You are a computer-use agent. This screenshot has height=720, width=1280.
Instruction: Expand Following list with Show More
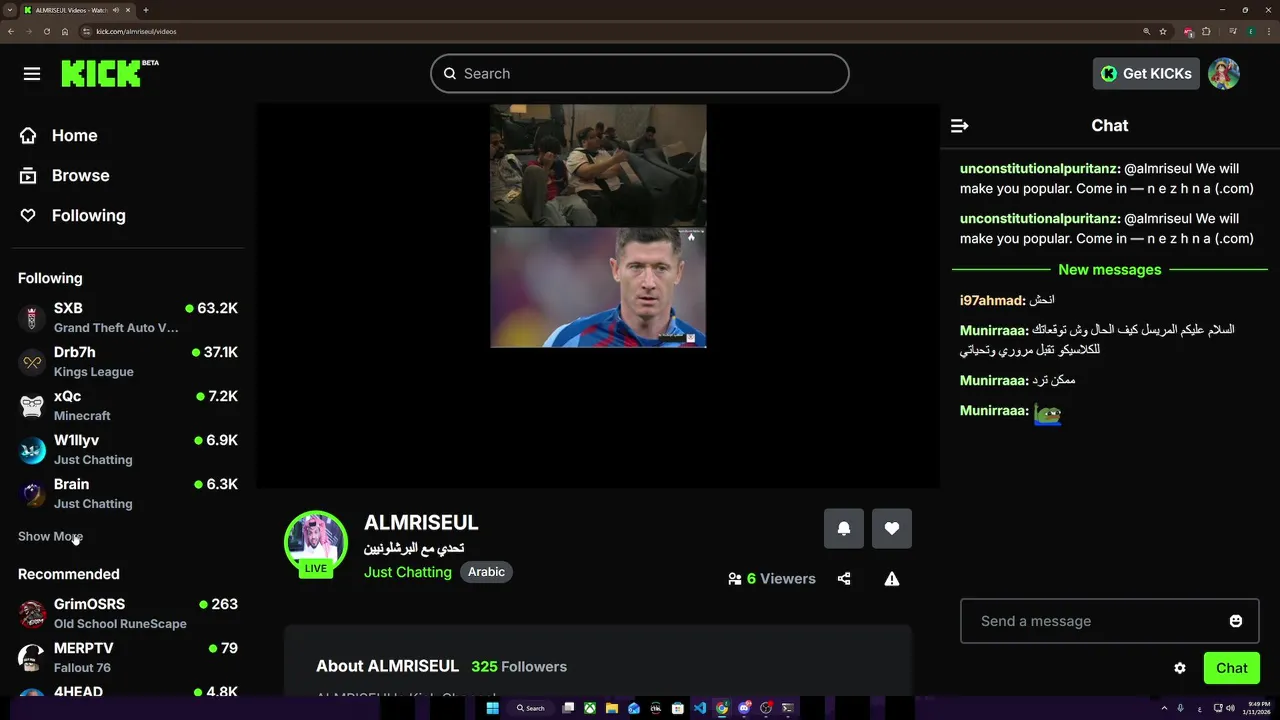click(50, 536)
